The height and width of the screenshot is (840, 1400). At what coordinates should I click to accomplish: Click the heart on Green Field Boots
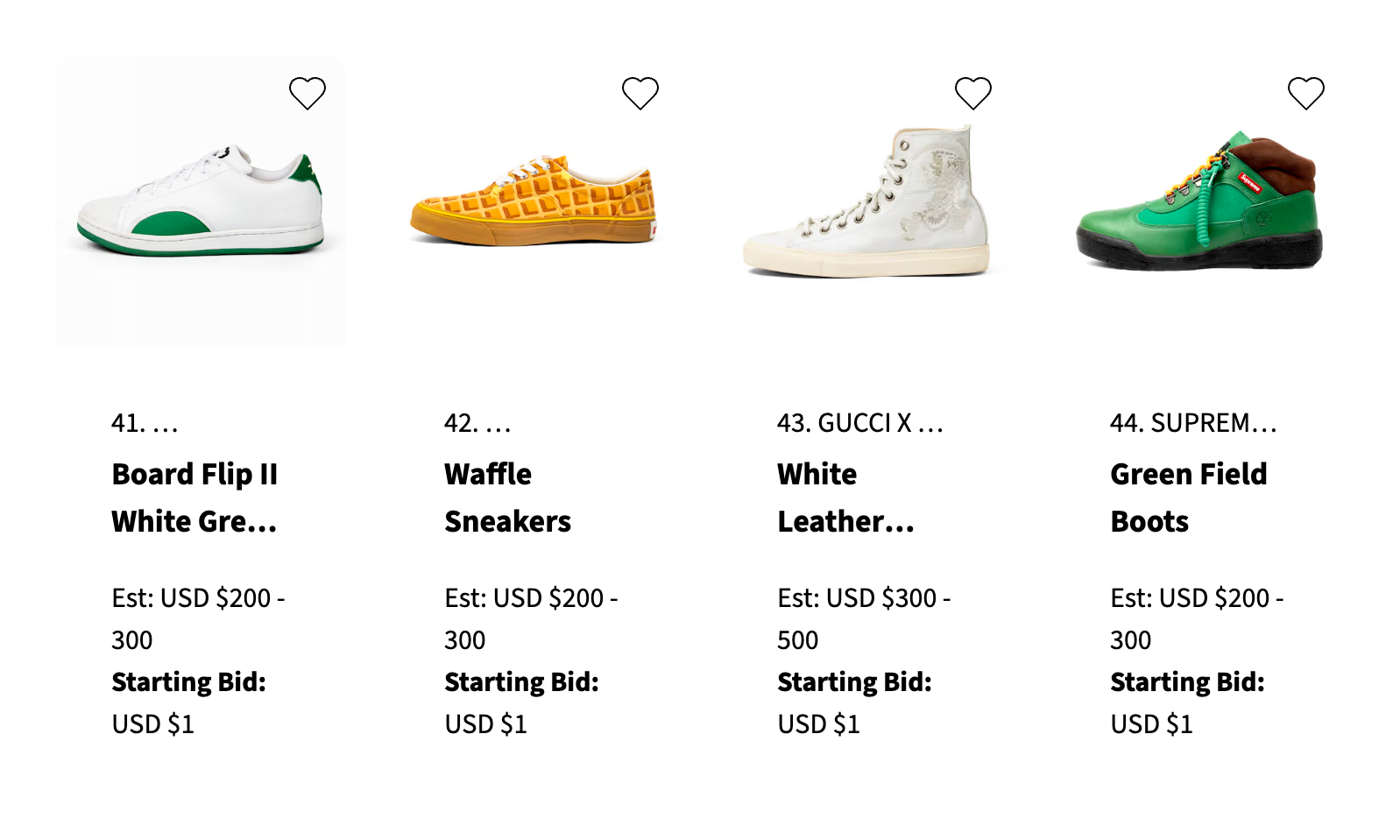[x=1306, y=93]
